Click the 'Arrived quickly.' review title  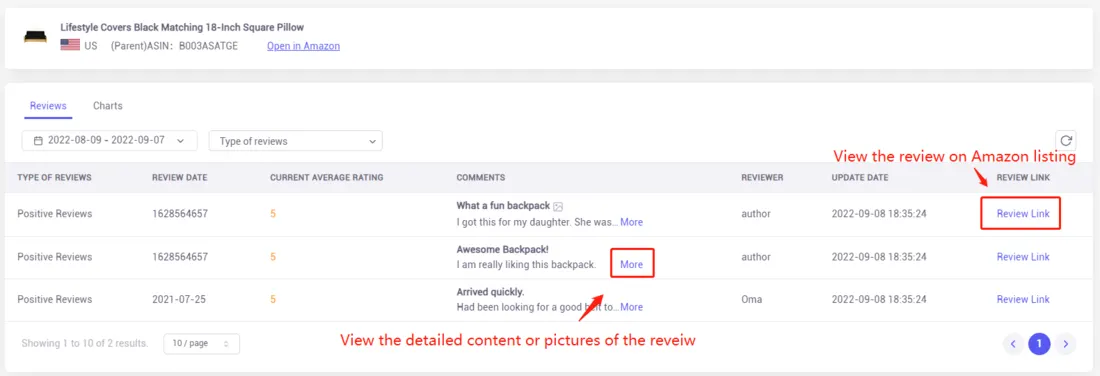[490, 291]
